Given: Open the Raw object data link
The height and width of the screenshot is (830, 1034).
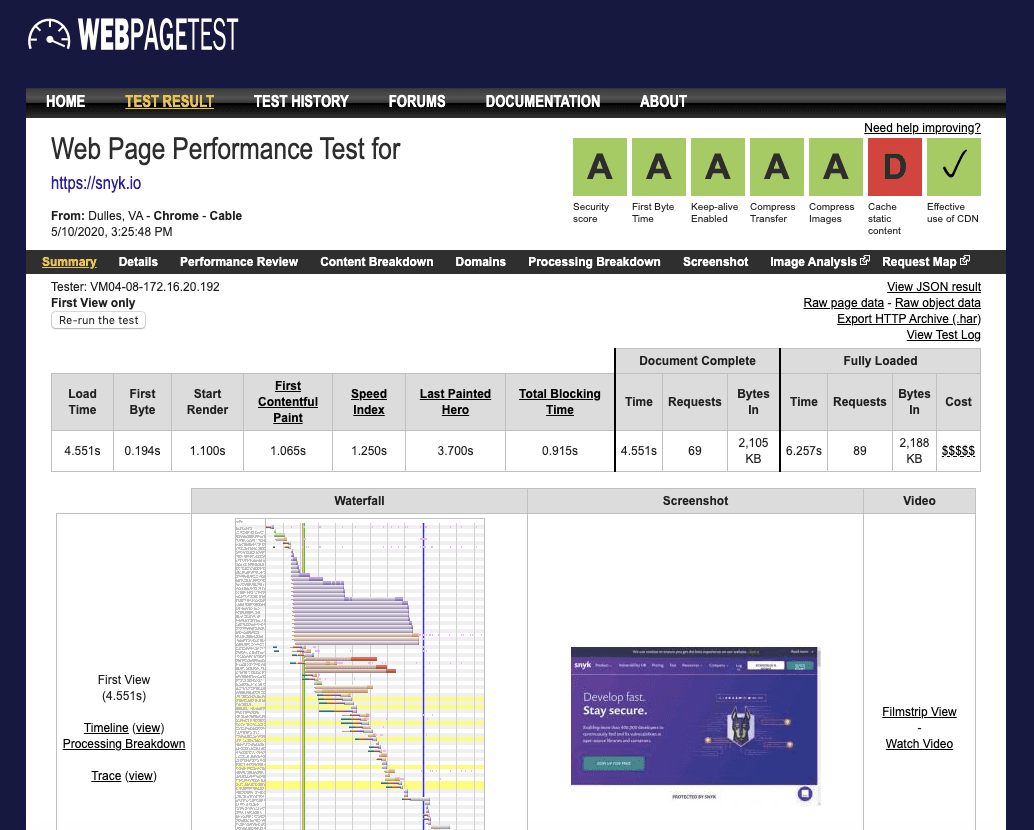Looking at the screenshot, I should [x=937, y=303].
